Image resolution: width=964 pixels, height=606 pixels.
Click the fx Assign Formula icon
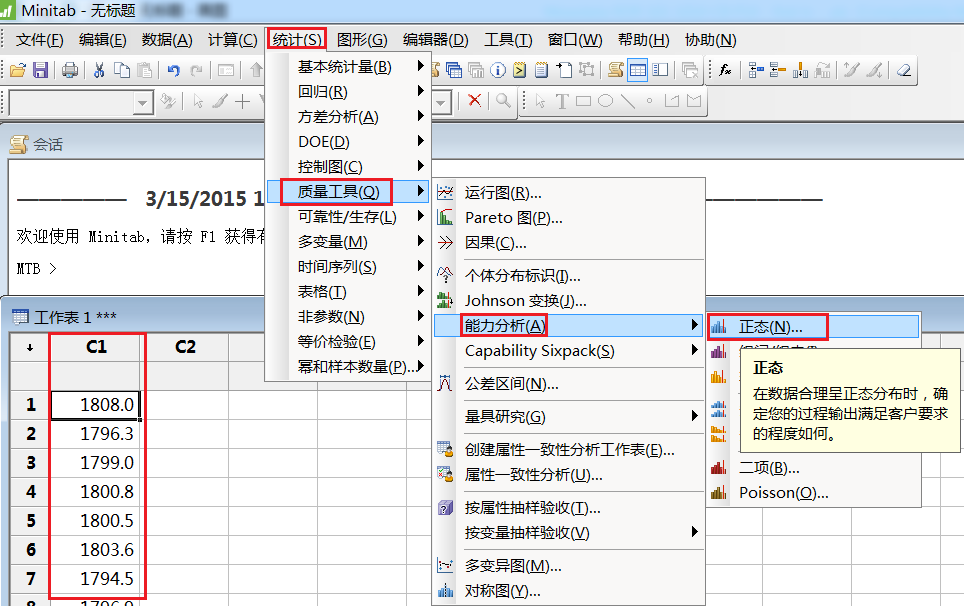tap(725, 70)
